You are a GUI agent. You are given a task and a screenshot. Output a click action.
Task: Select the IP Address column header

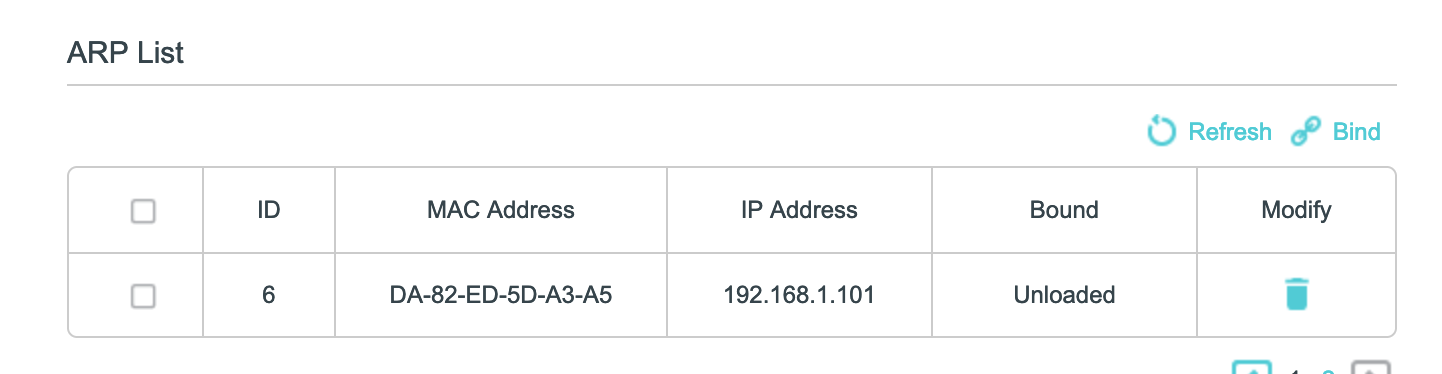(x=799, y=210)
